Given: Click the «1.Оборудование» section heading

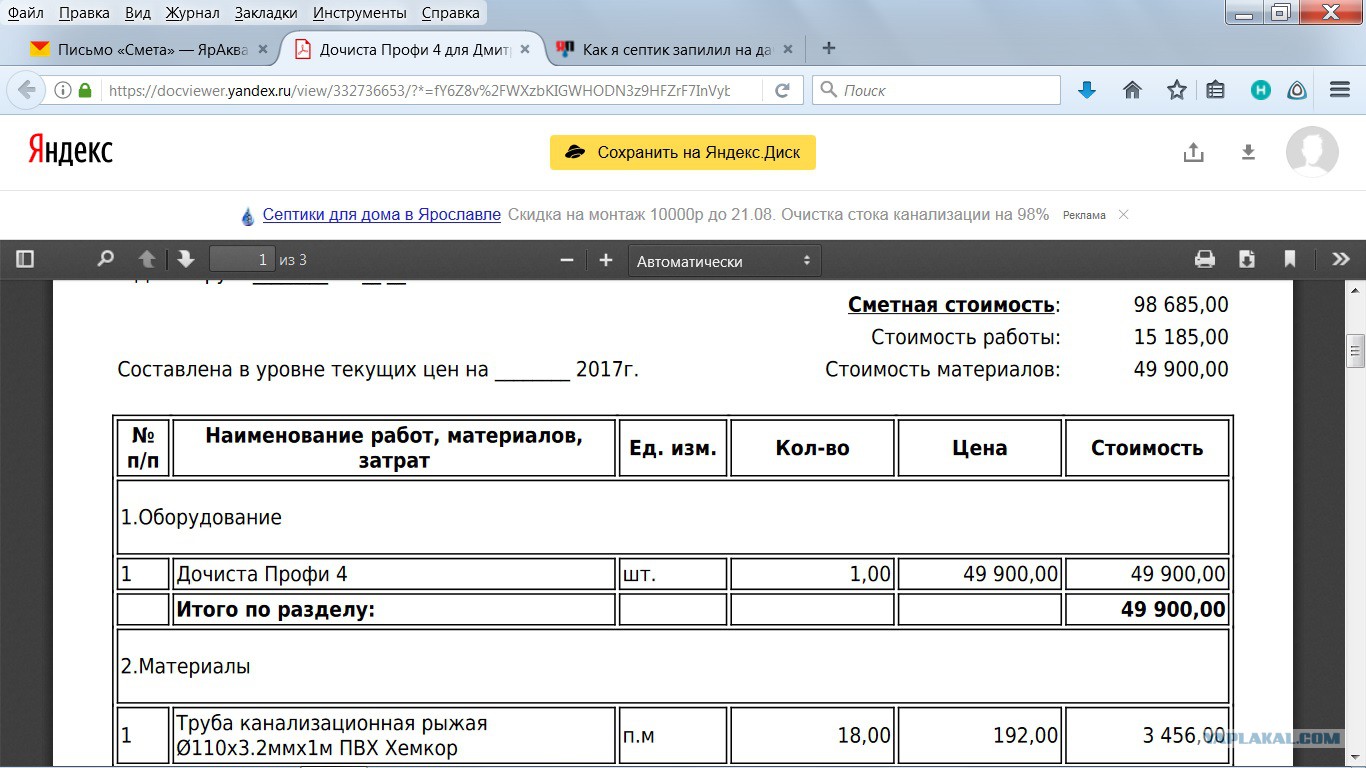Looking at the screenshot, I should [x=201, y=518].
